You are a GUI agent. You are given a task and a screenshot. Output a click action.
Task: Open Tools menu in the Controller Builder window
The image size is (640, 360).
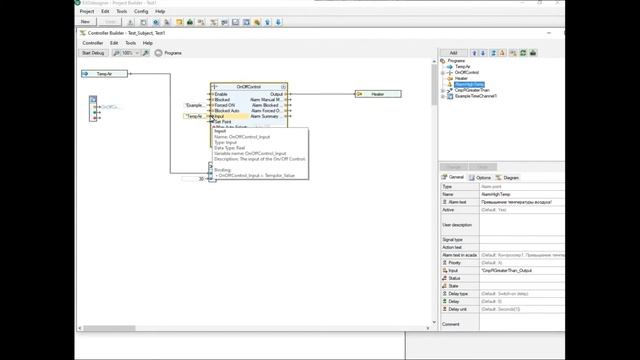click(131, 43)
